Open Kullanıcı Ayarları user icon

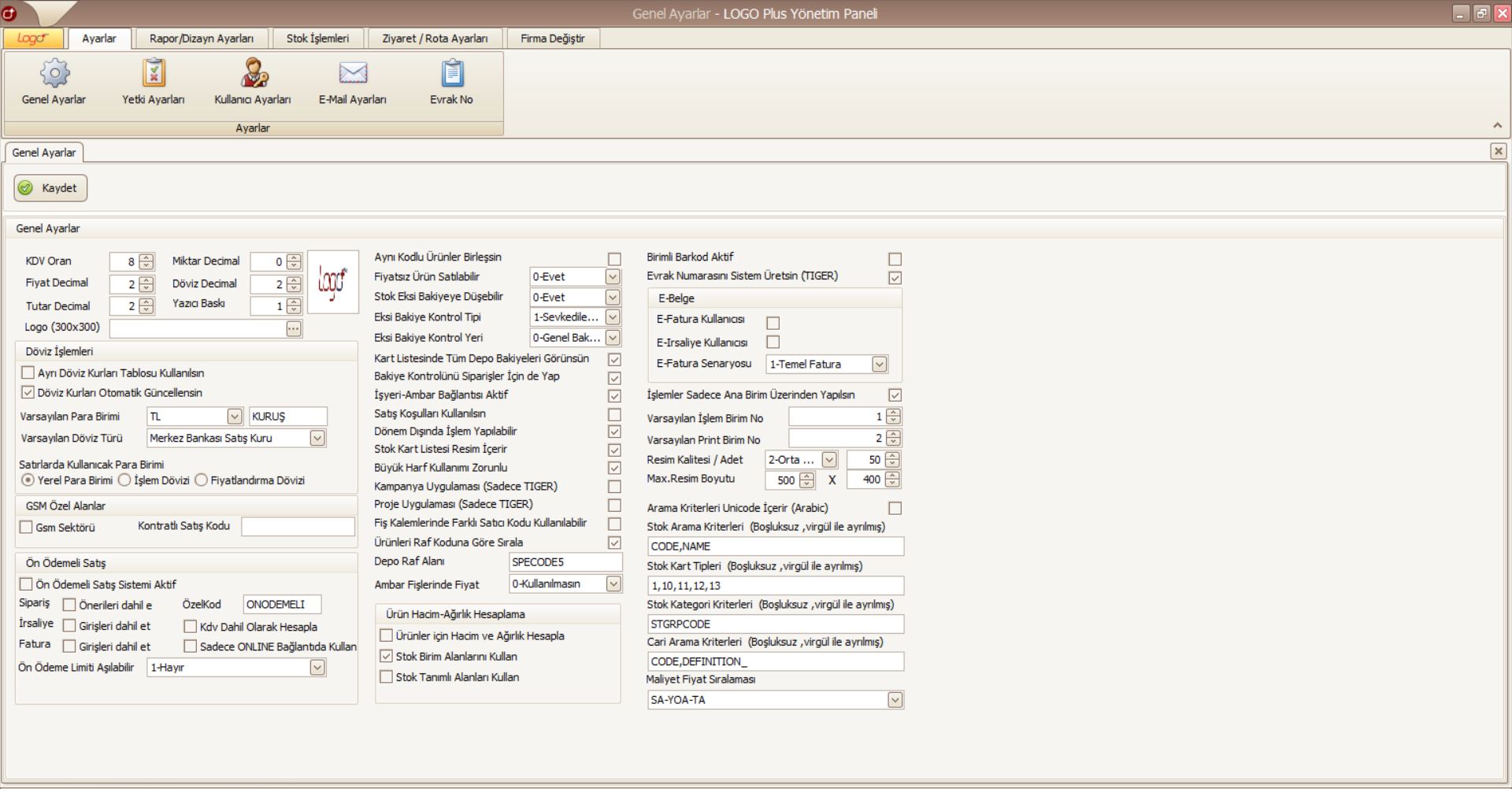[x=253, y=74]
